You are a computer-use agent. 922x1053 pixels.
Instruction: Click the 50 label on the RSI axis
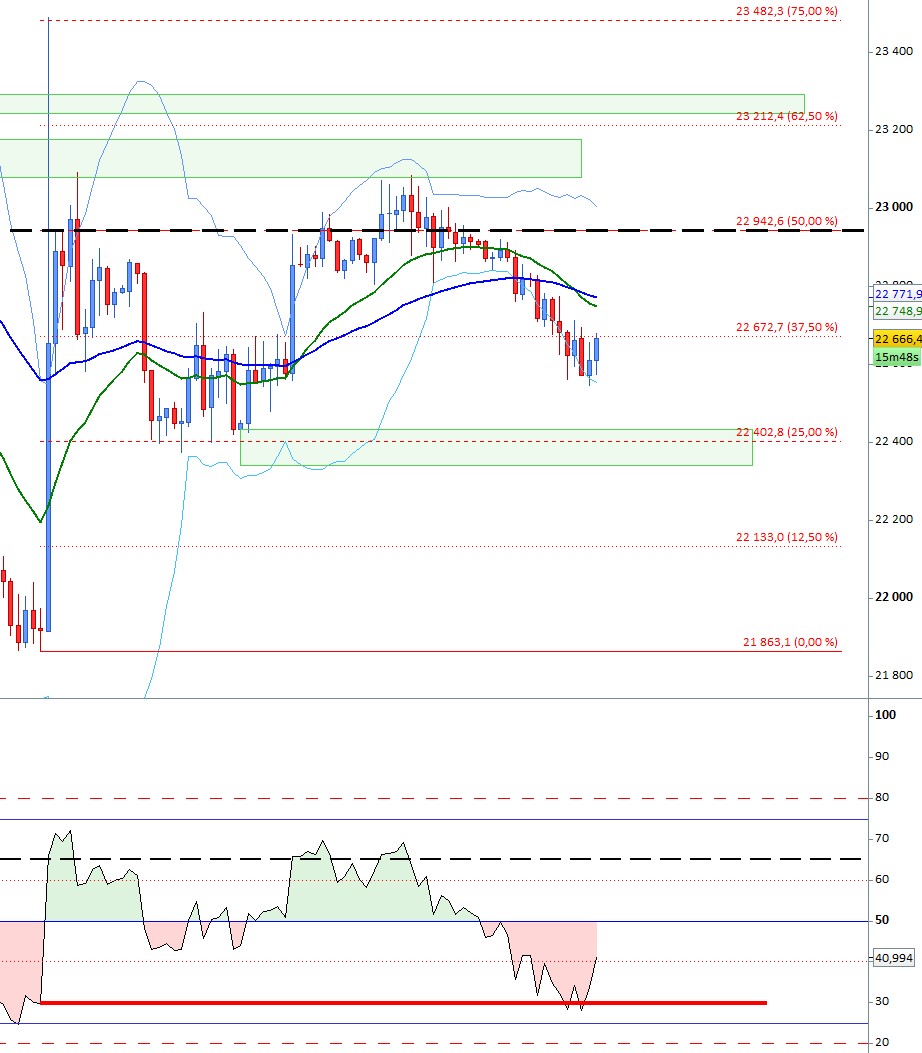(882, 920)
